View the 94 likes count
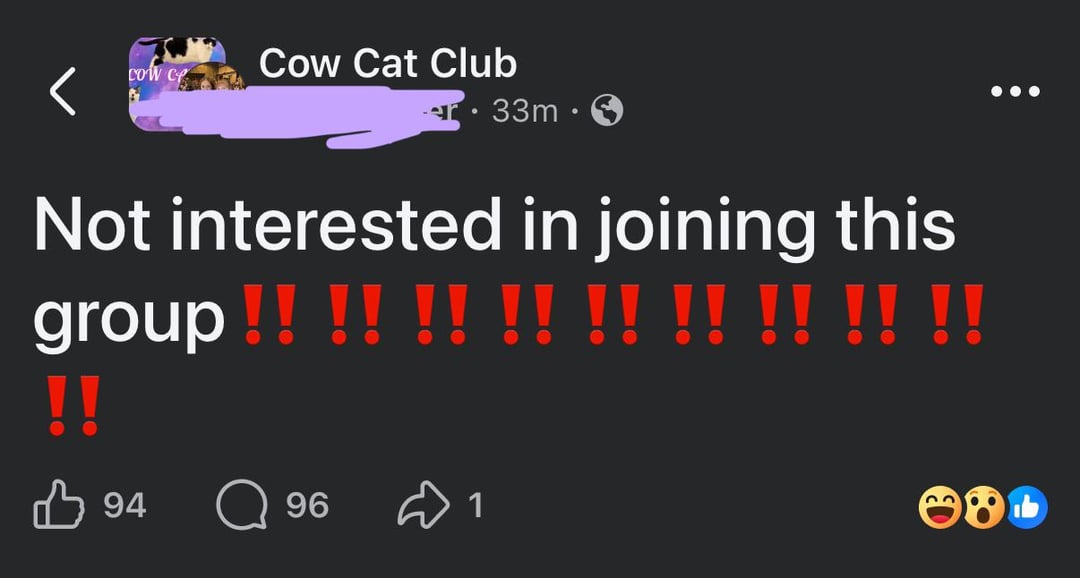Image resolution: width=1080 pixels, height=578 pixels. 125,506
